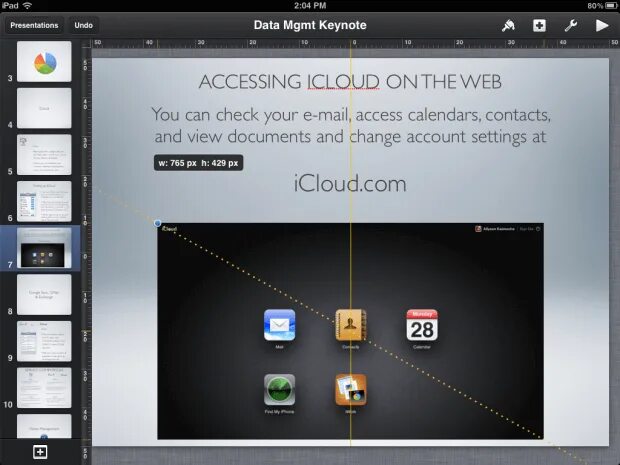Tap the account name in the image header

499,229
